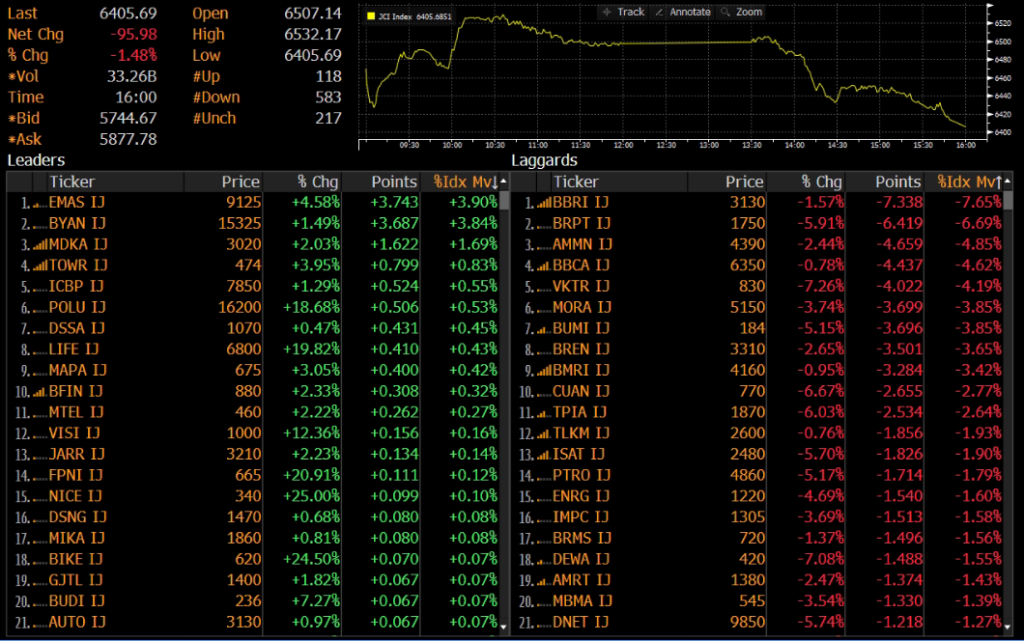Click the volume bars icon beside BBCA IJ
This screenshot has height=641, width=1024.
click(544, 266)
